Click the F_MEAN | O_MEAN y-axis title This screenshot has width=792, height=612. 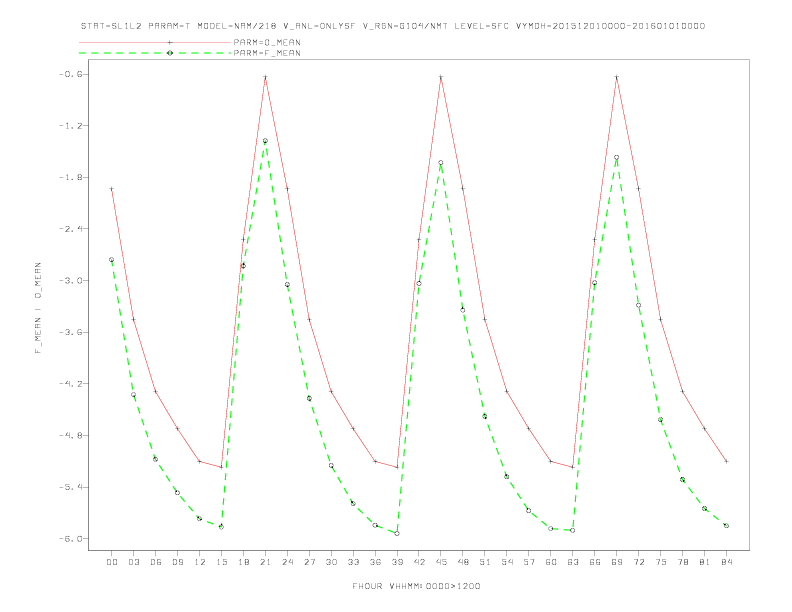click(x=38, y=308)
